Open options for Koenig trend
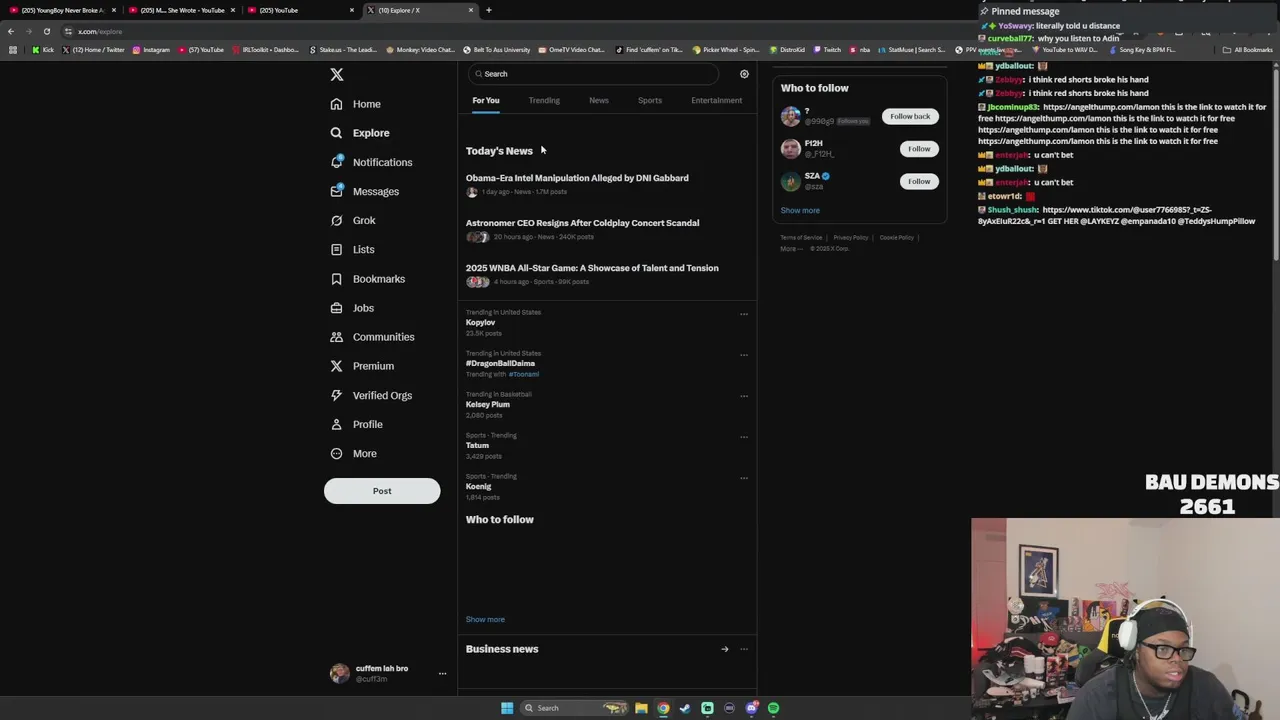Image resolution: width=1280 pixels, height=720 pixels. 744,478
